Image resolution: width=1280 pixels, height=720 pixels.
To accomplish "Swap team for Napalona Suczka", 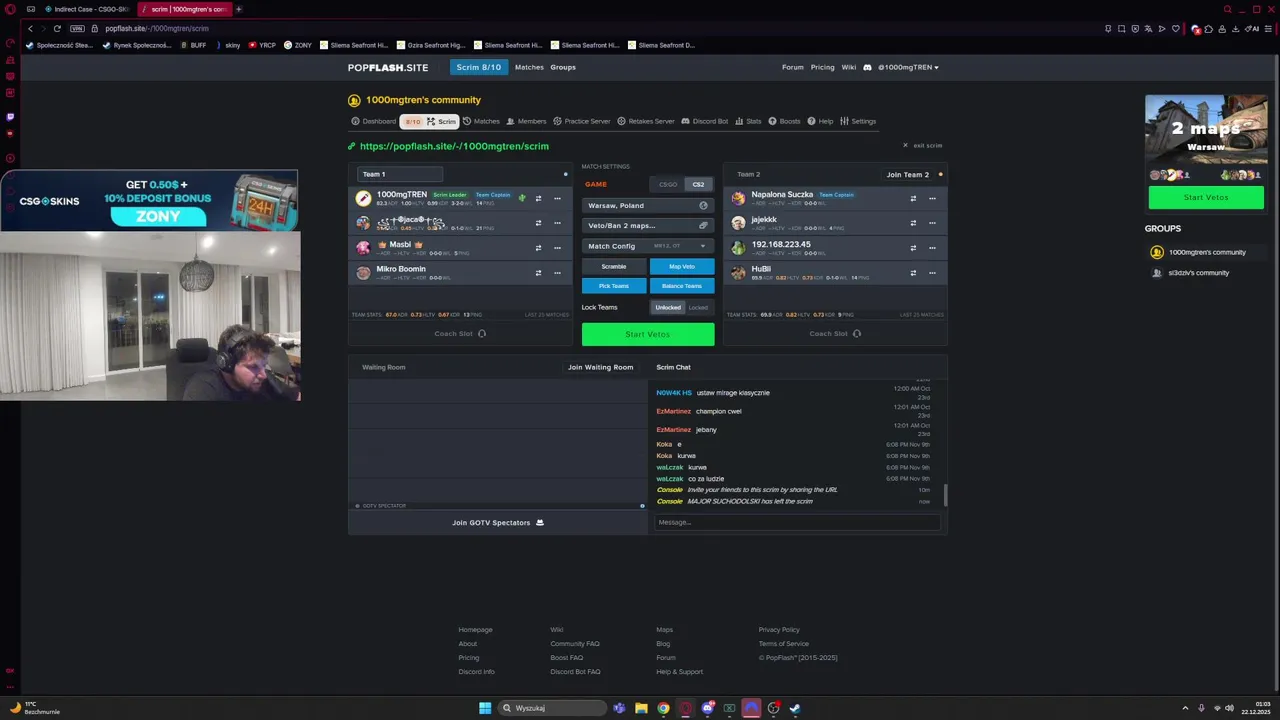I will (913, 198).
